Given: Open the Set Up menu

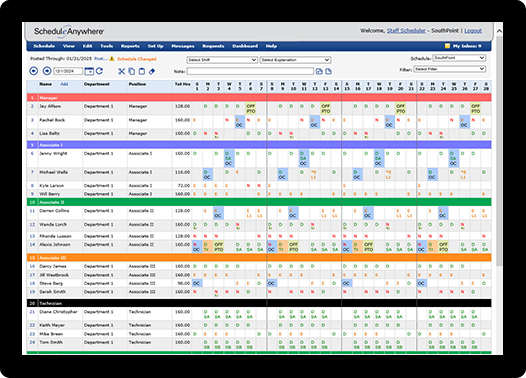Looking at the screenshot, I should coord(155,46).
